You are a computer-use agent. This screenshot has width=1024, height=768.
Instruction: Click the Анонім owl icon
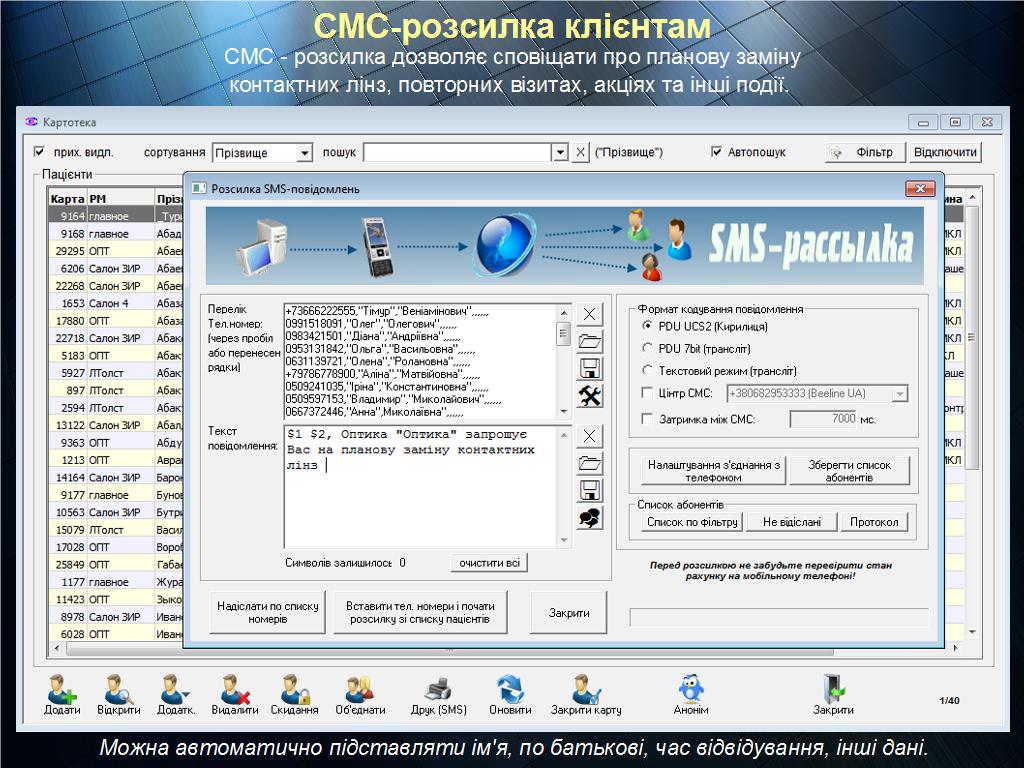(691, 691)
